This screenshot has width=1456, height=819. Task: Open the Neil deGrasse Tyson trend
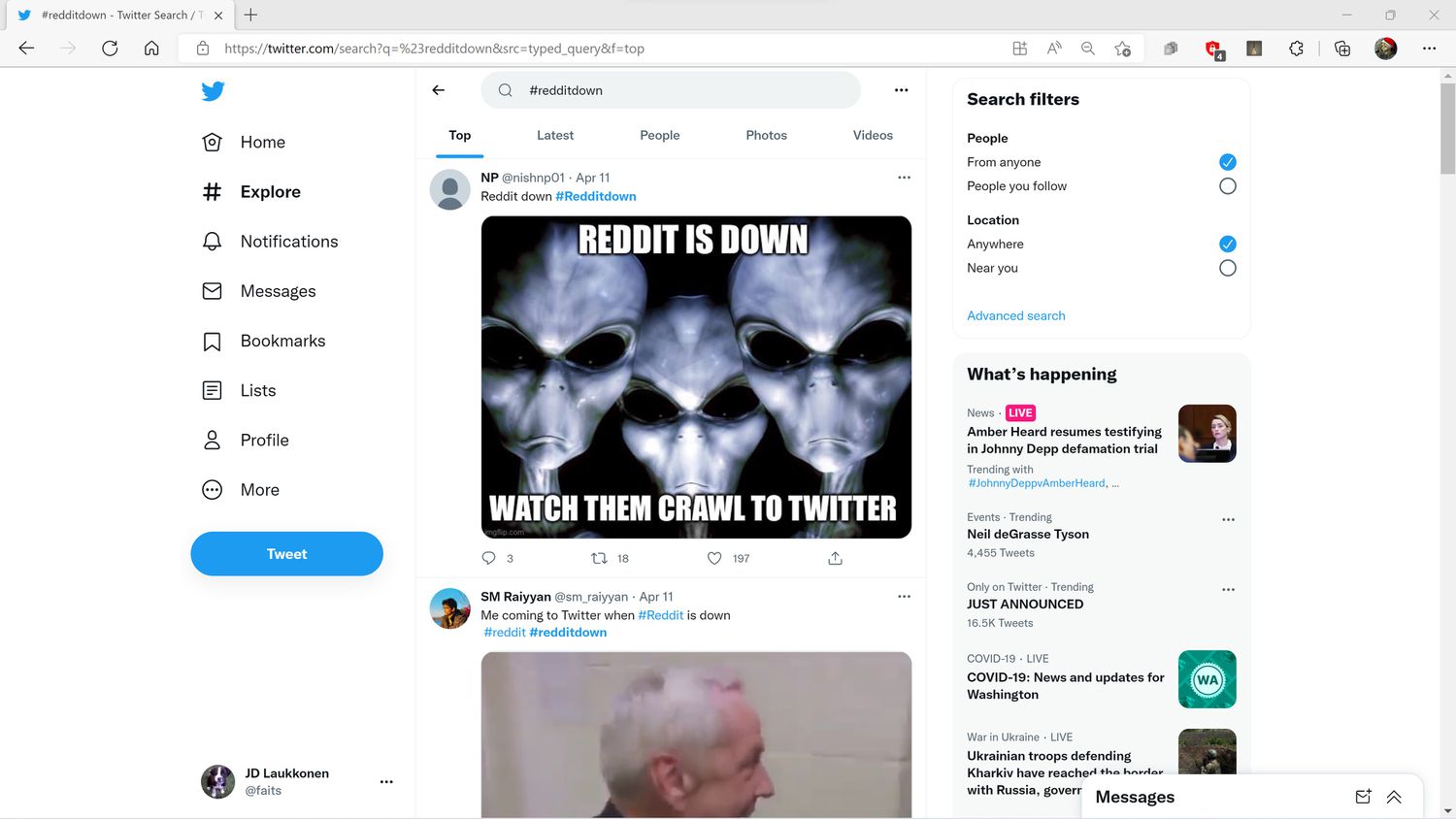click(1028, 534)
